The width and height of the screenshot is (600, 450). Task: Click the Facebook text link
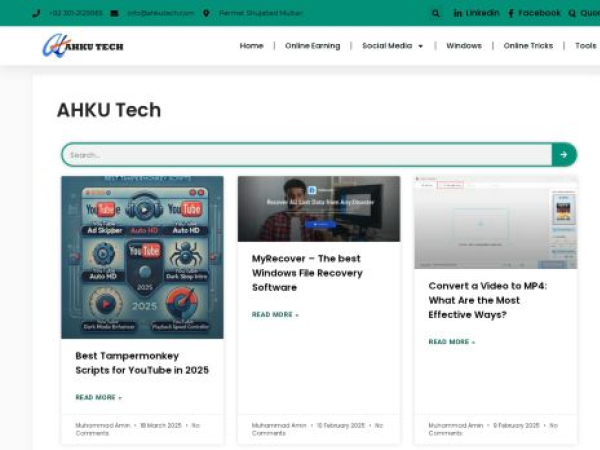pos(539,13)
